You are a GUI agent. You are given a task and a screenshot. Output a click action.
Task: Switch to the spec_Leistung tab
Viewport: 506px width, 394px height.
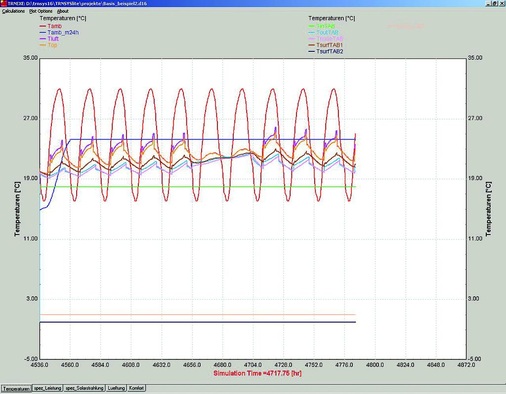pyautogui.click(x=47, y=388)
